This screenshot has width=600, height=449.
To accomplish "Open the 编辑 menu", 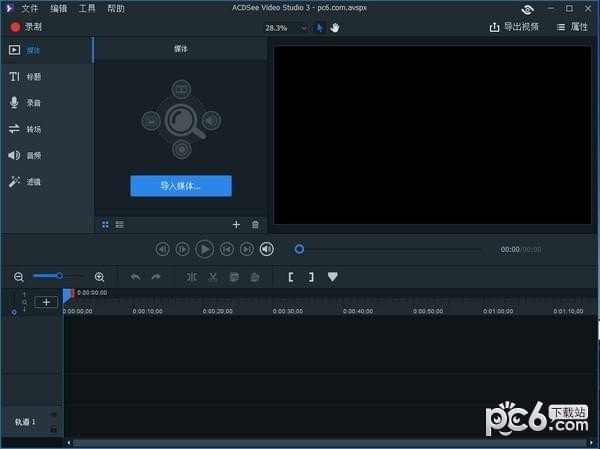I will (x=59, y=8).
